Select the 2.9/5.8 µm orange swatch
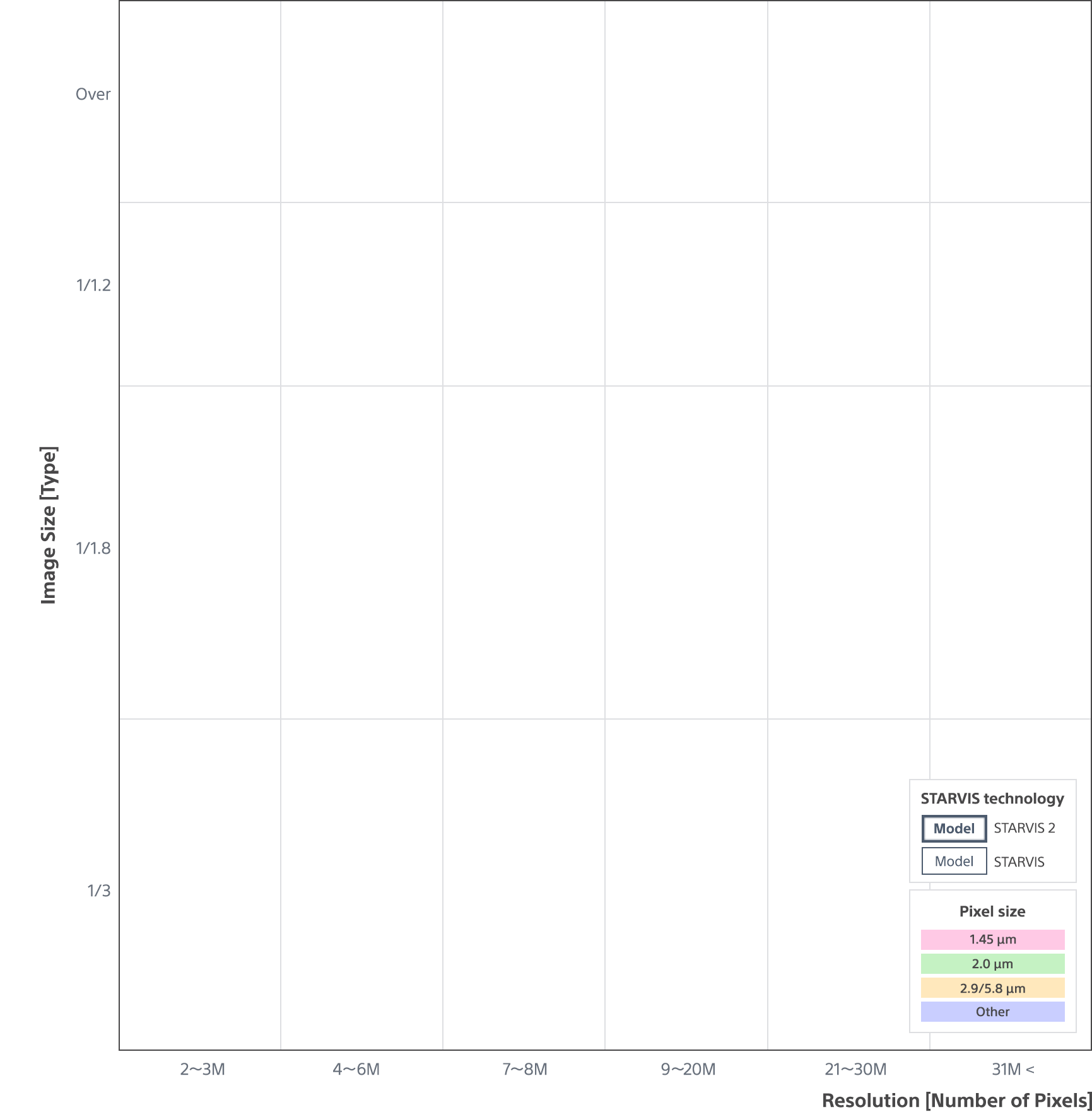 tap(992, 988)
